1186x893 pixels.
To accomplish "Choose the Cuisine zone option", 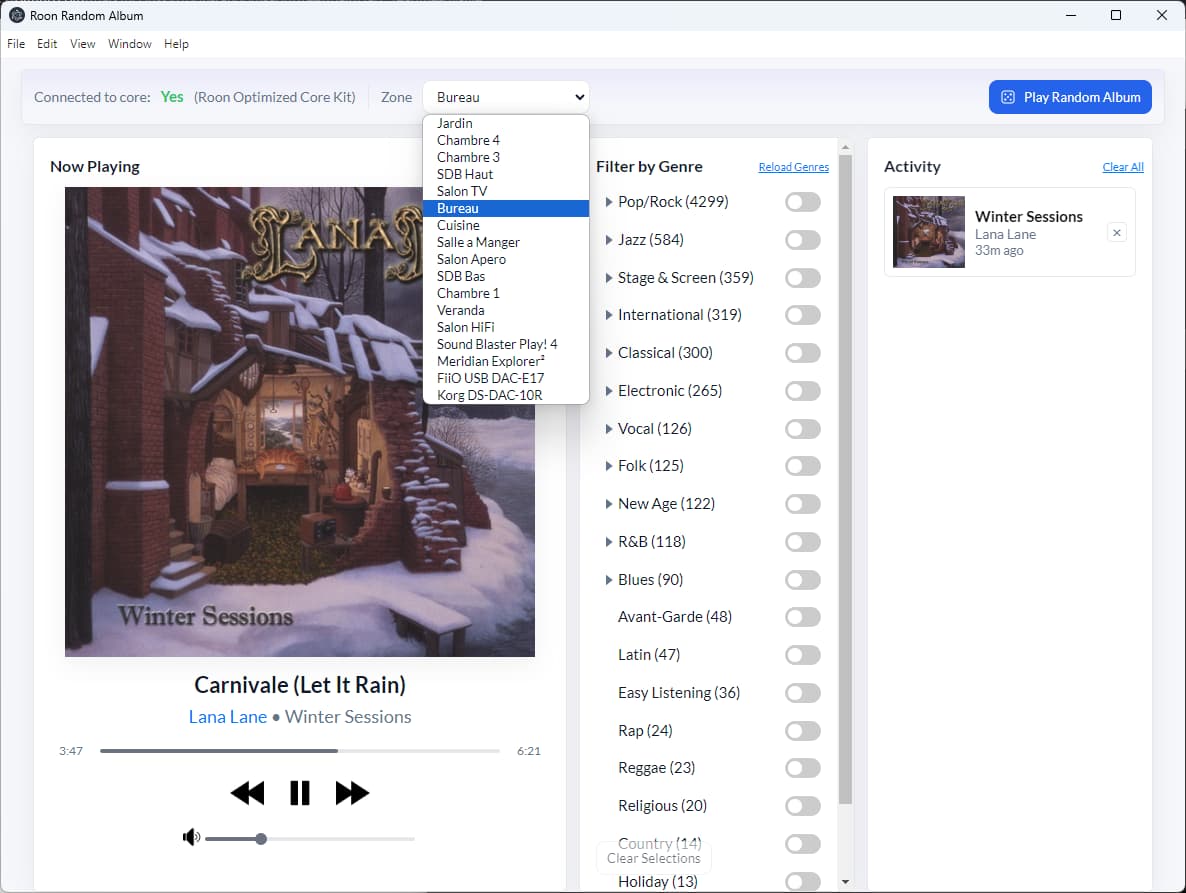I will click(458, 225).
